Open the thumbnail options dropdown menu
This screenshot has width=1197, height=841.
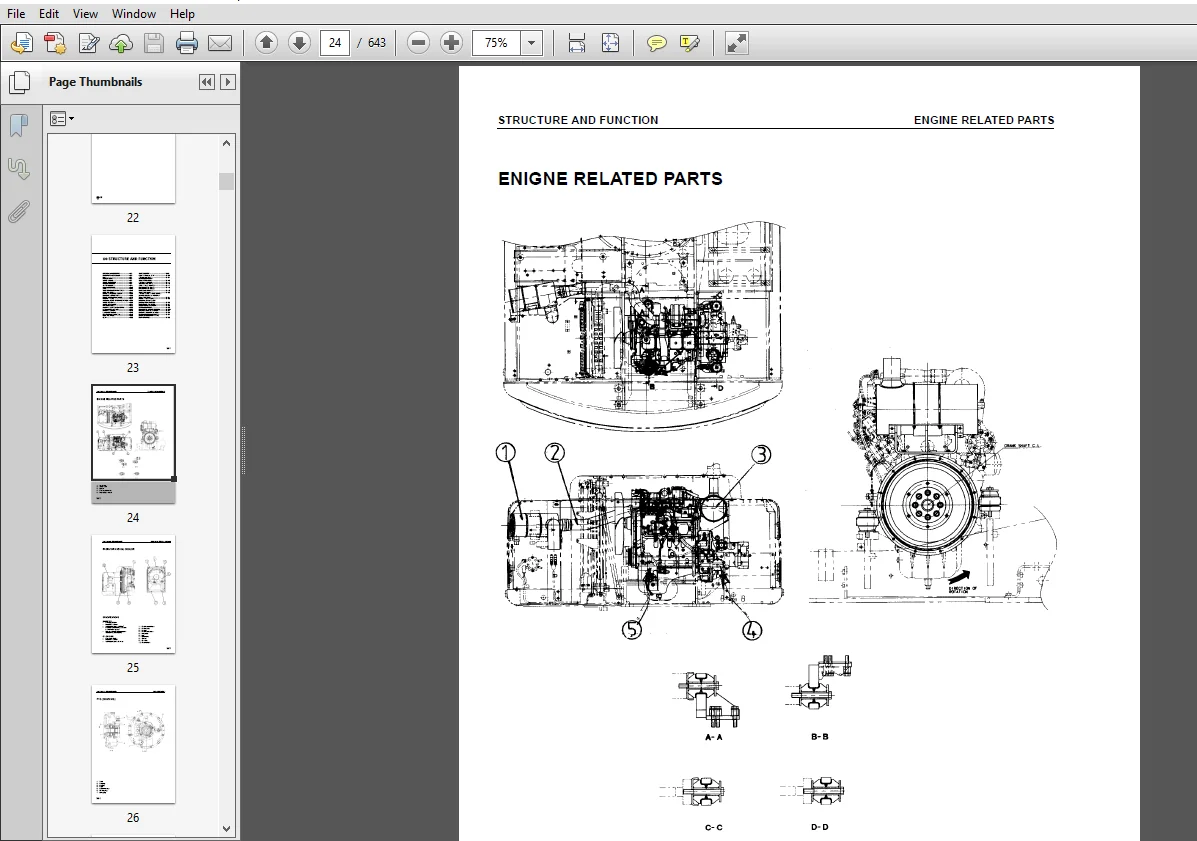(62, 118)
